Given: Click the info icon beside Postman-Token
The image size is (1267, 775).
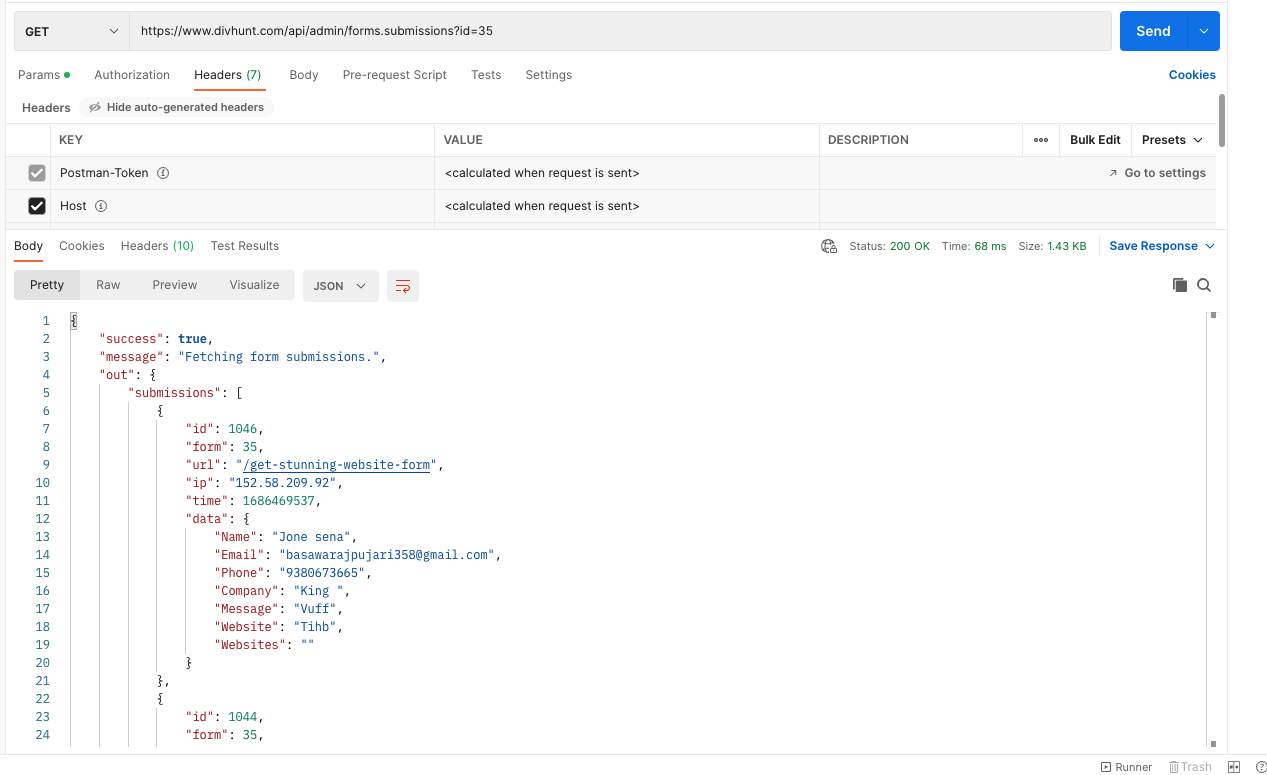Looking at the screenshot, I should (x=163, y=173).
